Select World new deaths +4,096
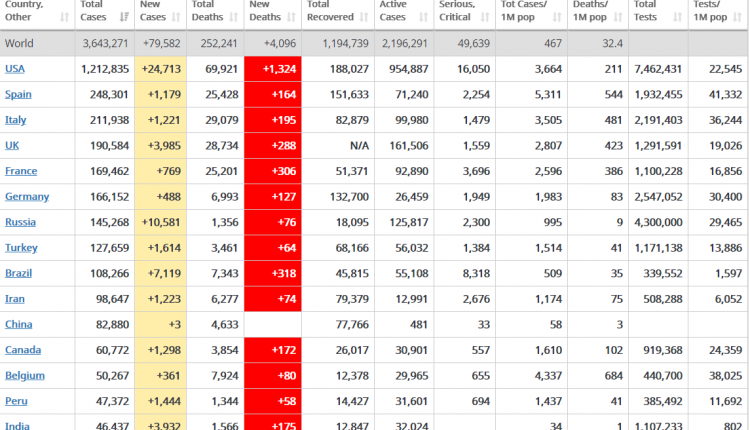Screen dimensions: 750x430 tap(280, 44)
